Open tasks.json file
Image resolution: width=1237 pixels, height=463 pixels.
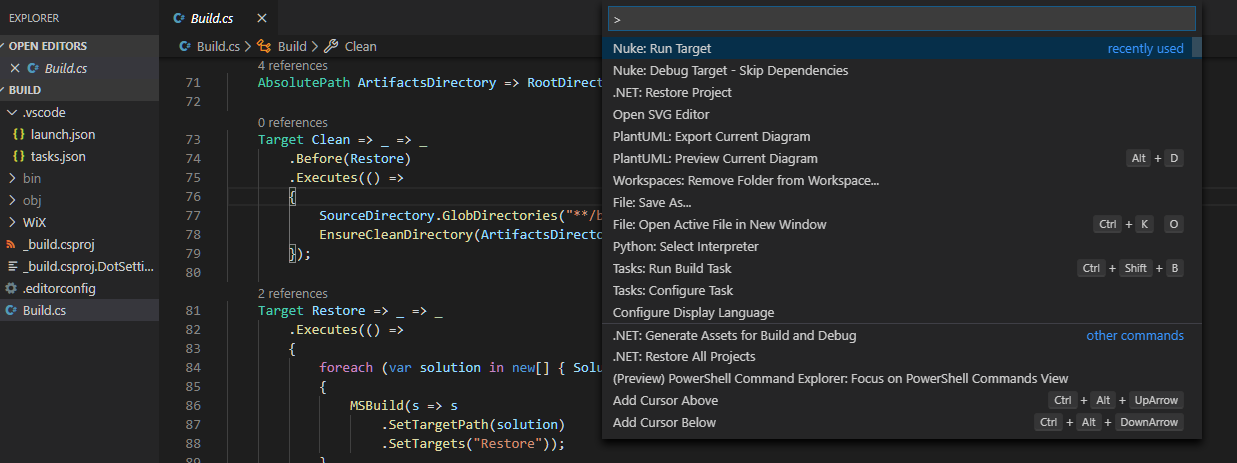[x=58, y=156]
